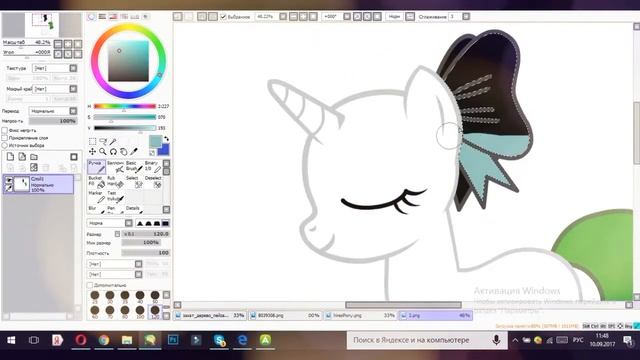Select the hand pan tool
Screen dimensions: 640x360
(x=123, y=151)
